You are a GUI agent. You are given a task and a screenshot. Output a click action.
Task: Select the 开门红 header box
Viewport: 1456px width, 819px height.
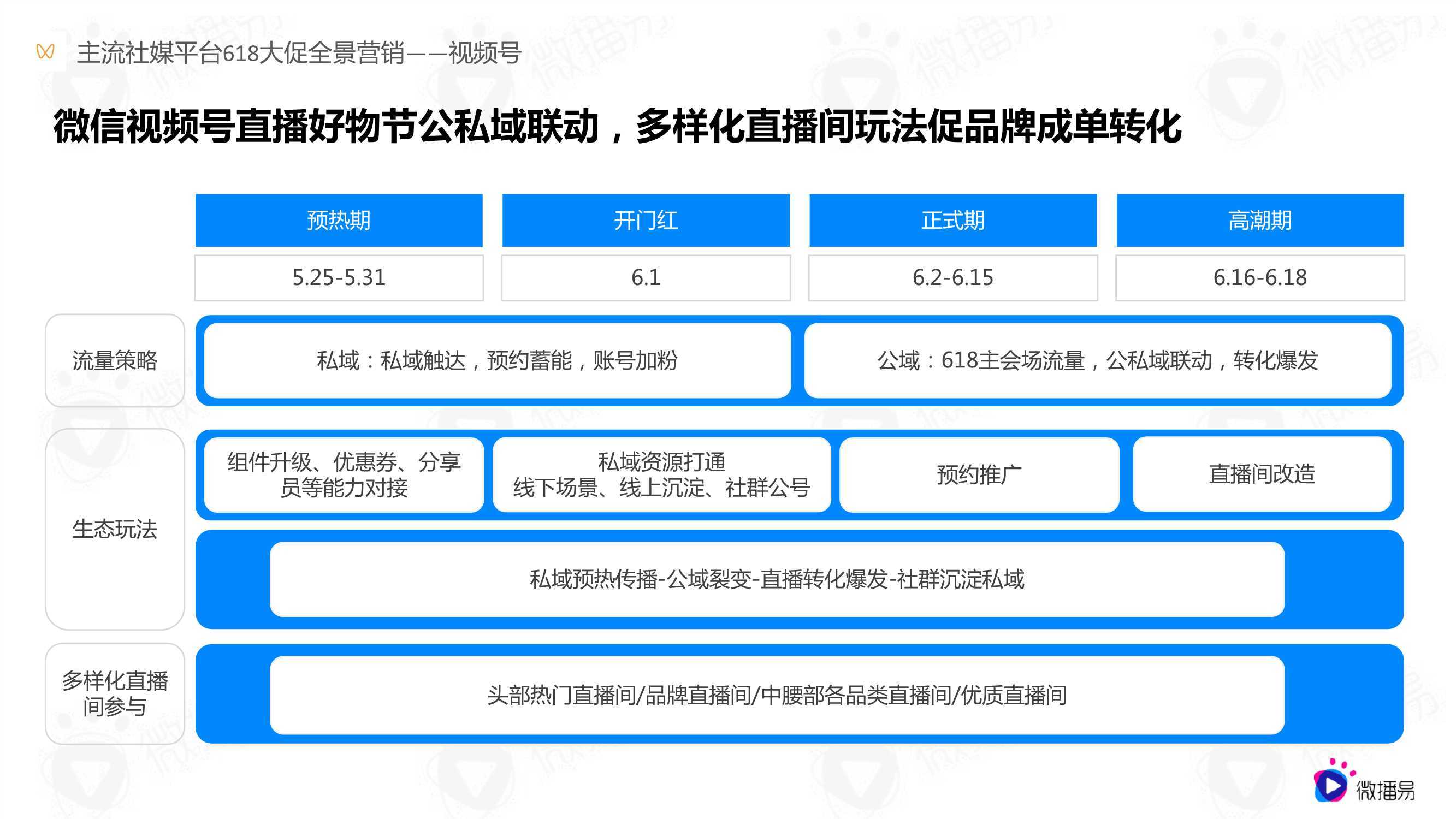tap(646, 221)
